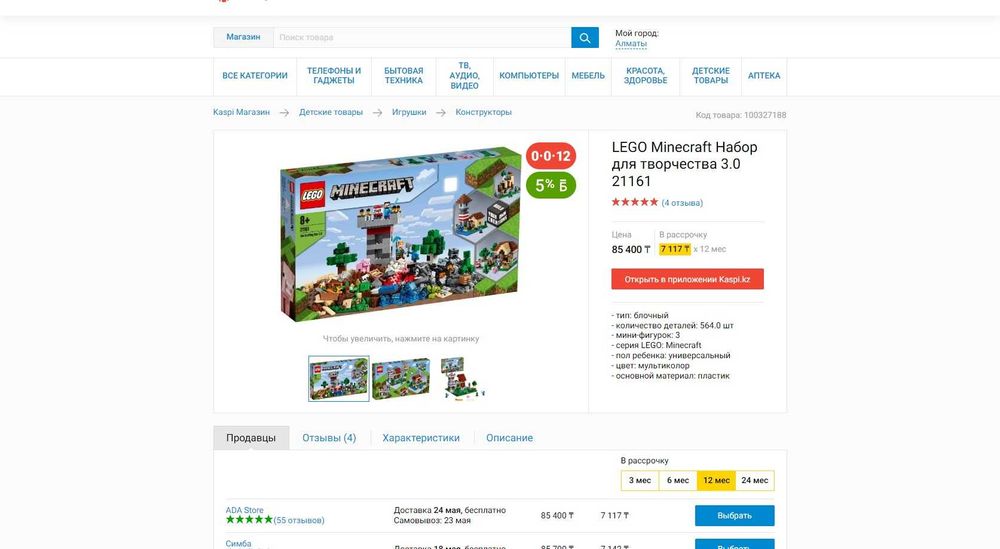This screenshot has height=549, width=1000.
Task: Expand the ВСЕ КАТЕГОРИИ menu
Action: pyautogui.click(x=254, y=76)
